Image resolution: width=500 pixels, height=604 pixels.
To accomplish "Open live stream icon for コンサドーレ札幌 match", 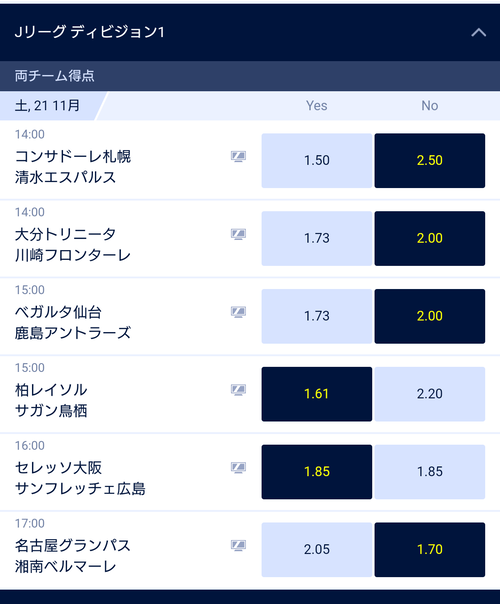I will coord(238,156).
